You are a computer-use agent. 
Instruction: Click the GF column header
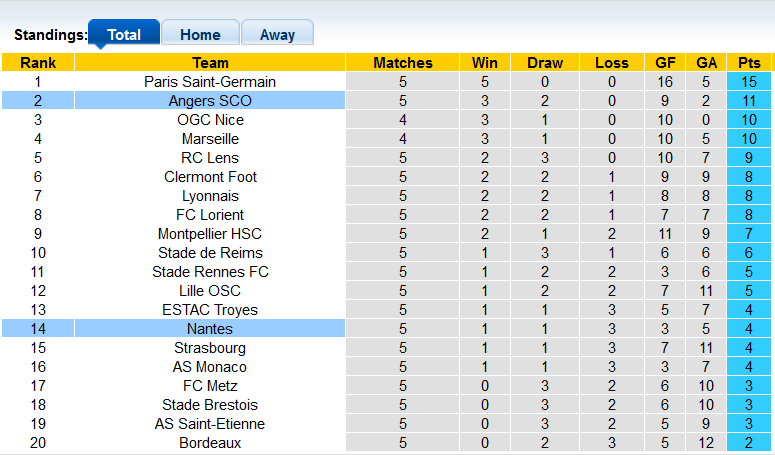tap(666, 63)
